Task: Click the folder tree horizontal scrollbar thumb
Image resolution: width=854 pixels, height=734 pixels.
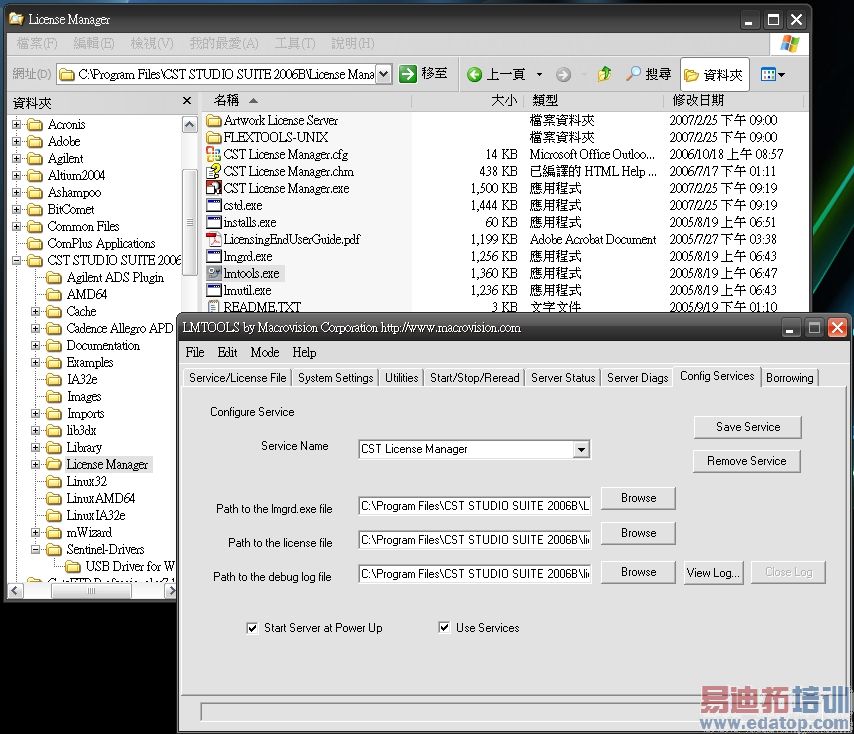Action: 92,591
